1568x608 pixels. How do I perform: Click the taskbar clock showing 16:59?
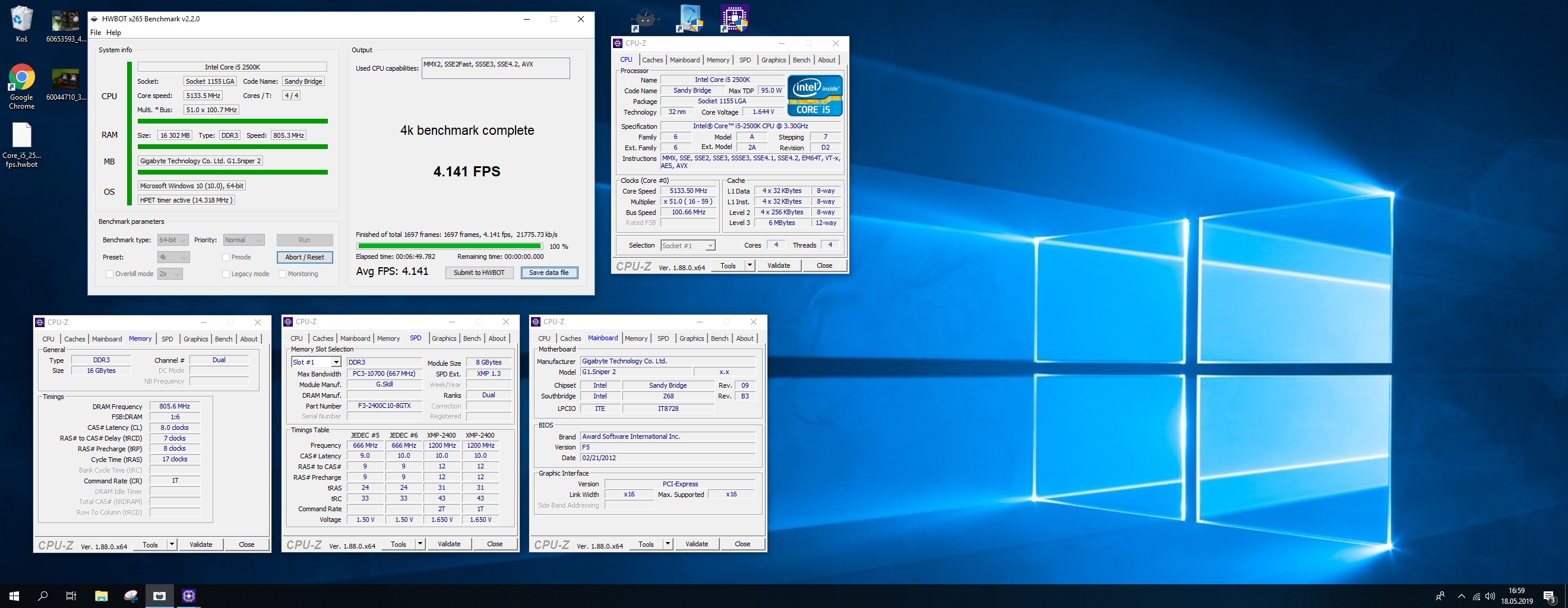pyautogui.click(x=1517, y=596)
